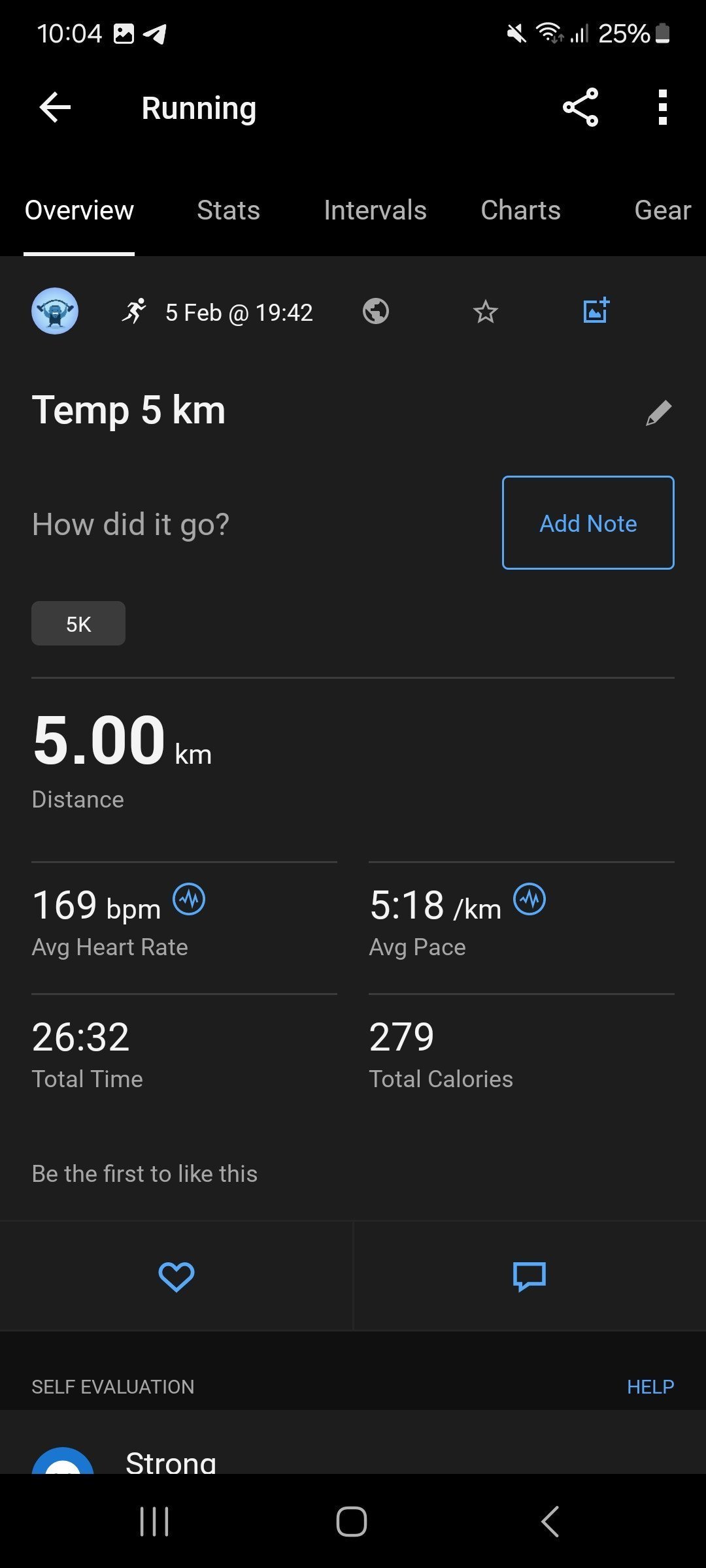Viewport: 706px width, 1568px height.
Task: Change privacy via the globe icon
Action: coord(376,311)
